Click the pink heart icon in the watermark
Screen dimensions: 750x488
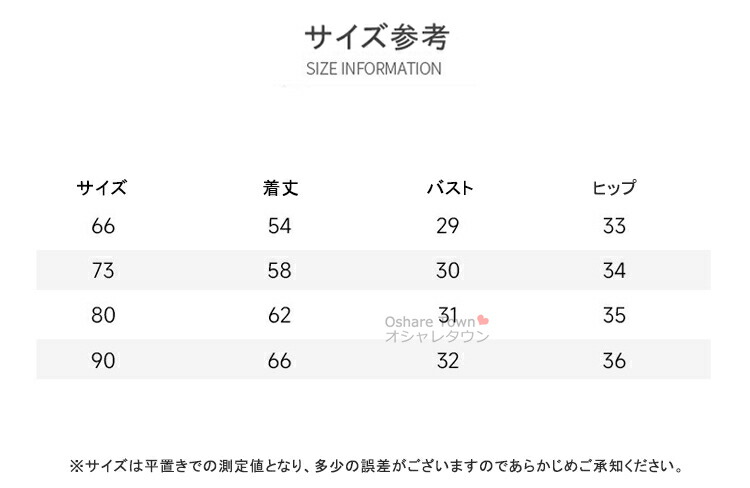coord(484,320)
